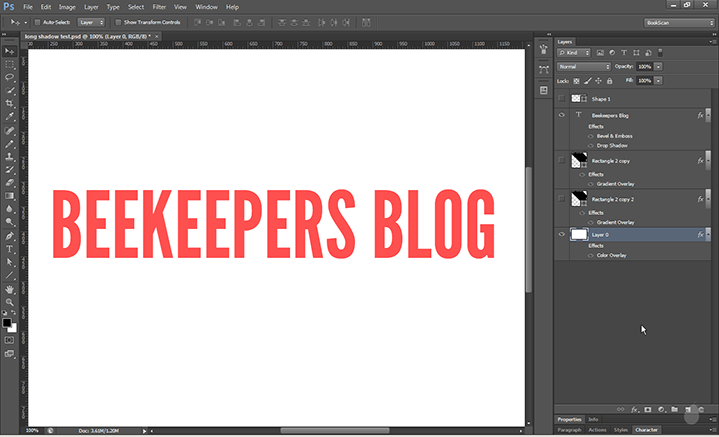
Task: Select the Rectangular Marquee tool
Action: click(x=10, y=63)
